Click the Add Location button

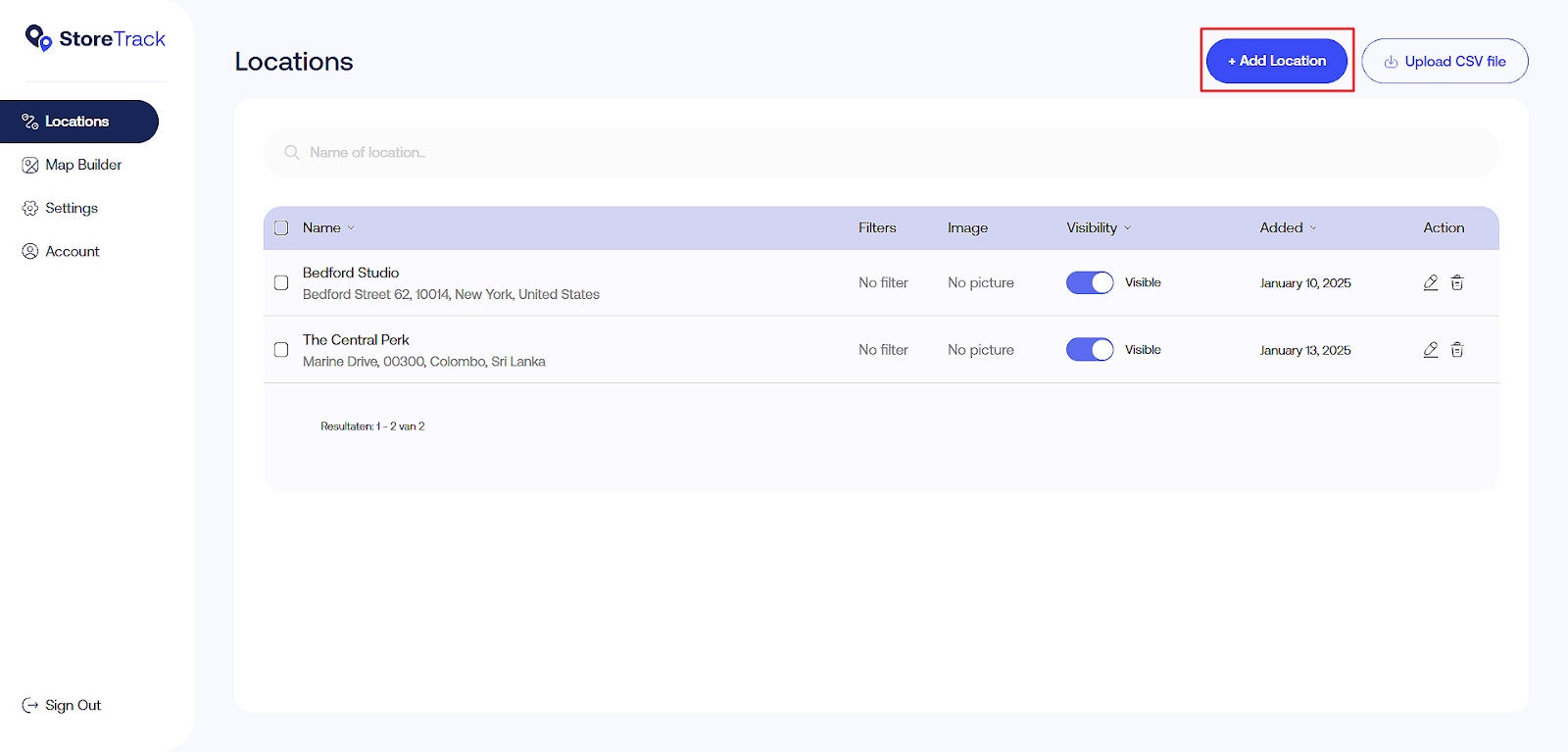tap(1277, 61)
